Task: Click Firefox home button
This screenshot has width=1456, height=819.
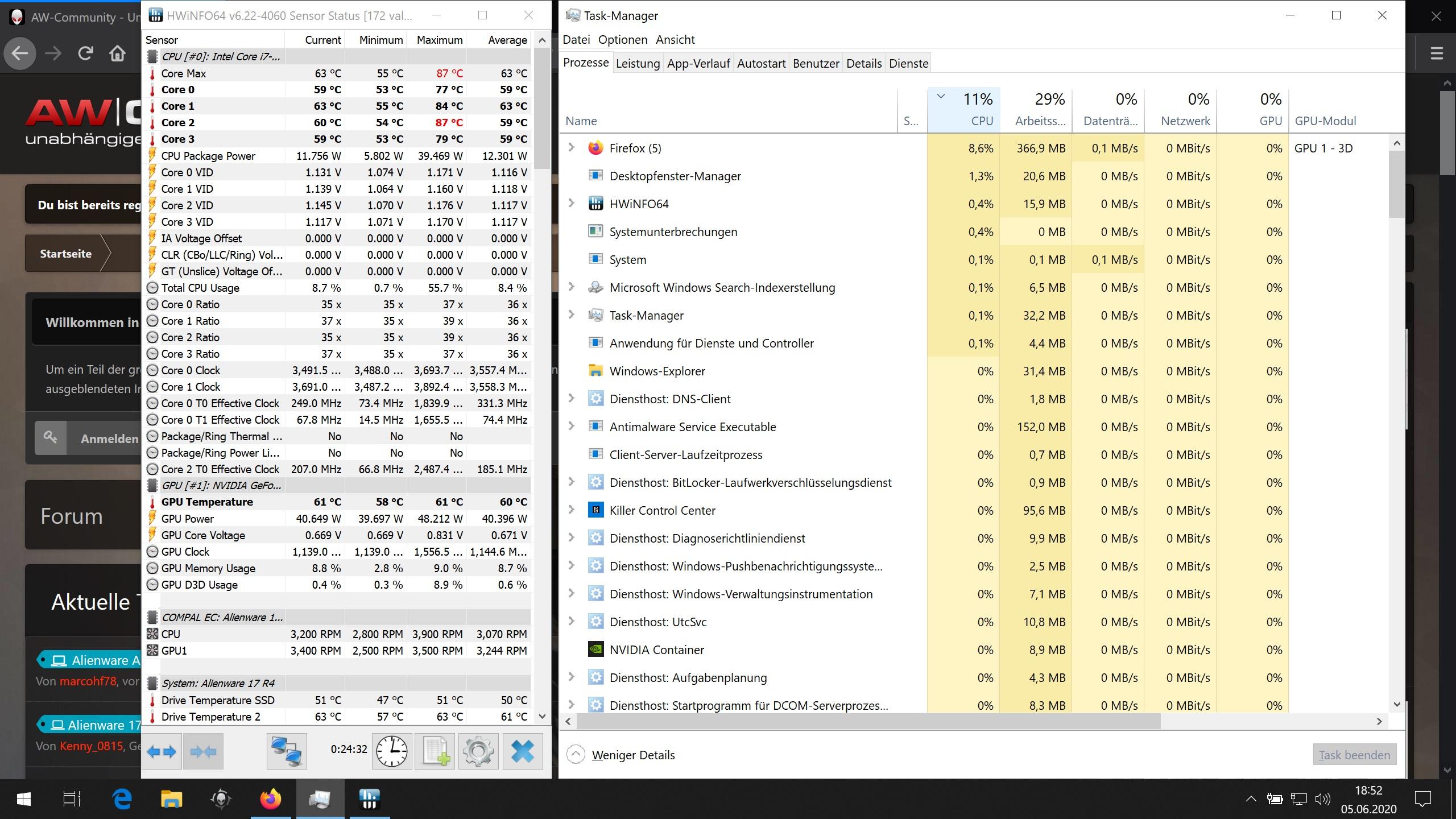Action: [118, 53]
